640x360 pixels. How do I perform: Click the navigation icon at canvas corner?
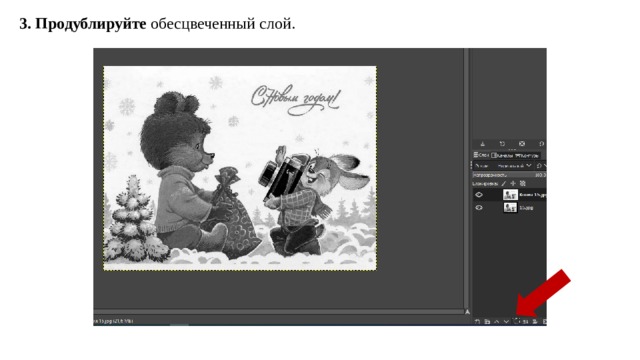467,312
